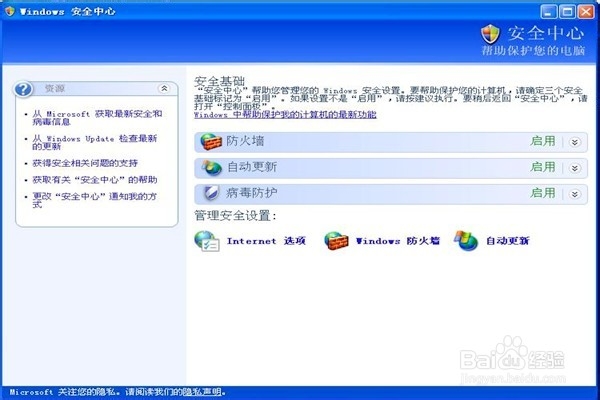Click the firewall brick wall icon in 防火墙 row
This screenshot has height=400, width=600.
[x=211, y=142]
